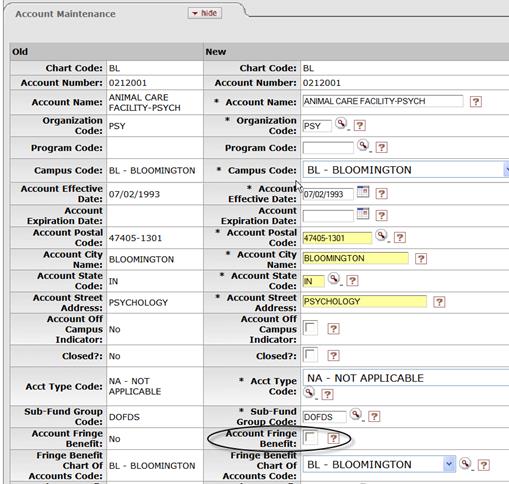Open help for Account City Name

pos(421,259)
